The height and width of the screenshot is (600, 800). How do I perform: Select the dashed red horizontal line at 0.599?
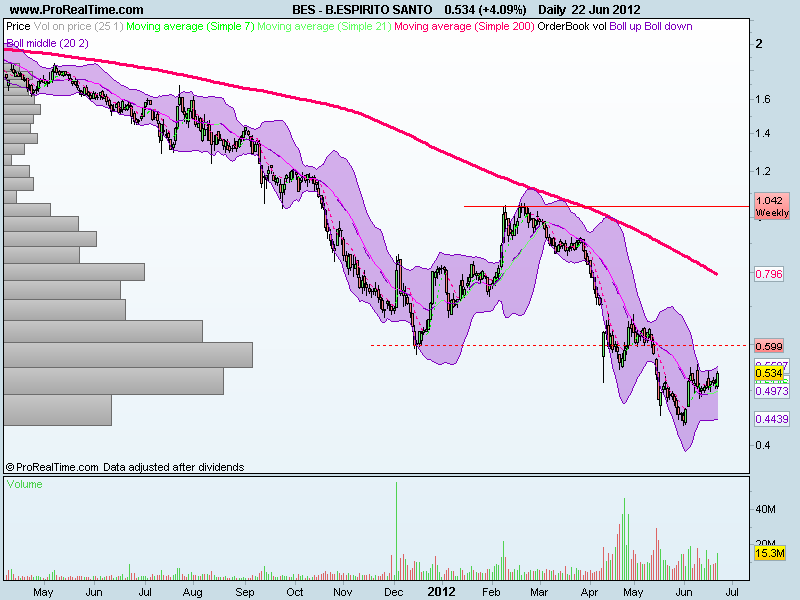[560, 345]
